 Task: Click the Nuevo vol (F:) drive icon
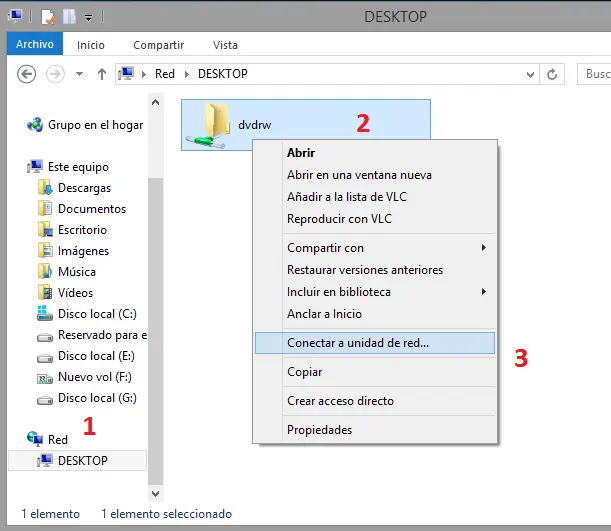[x=45, y=379]
